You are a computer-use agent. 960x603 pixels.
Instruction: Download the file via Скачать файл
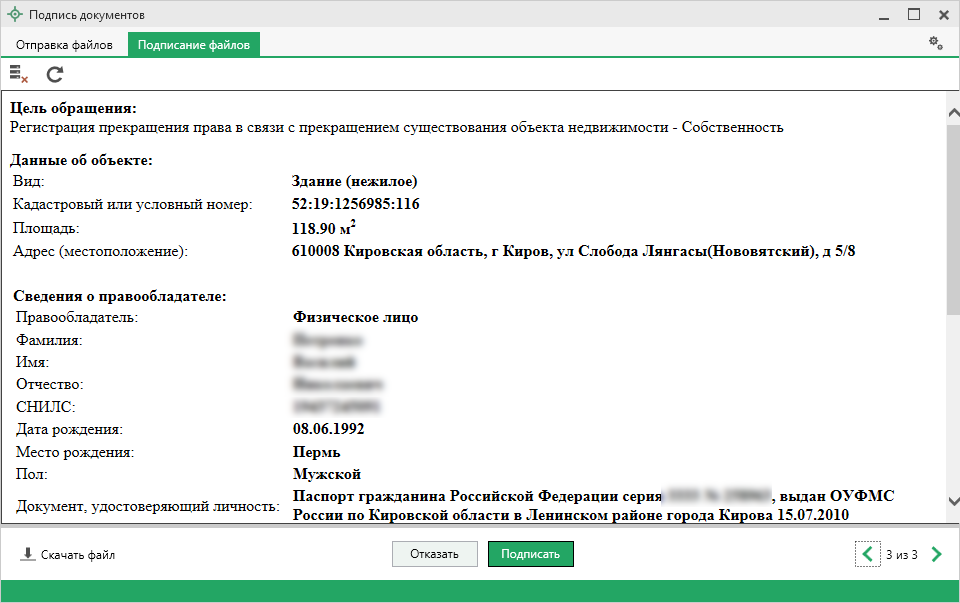pyautogui.click(x=68, y=555)
